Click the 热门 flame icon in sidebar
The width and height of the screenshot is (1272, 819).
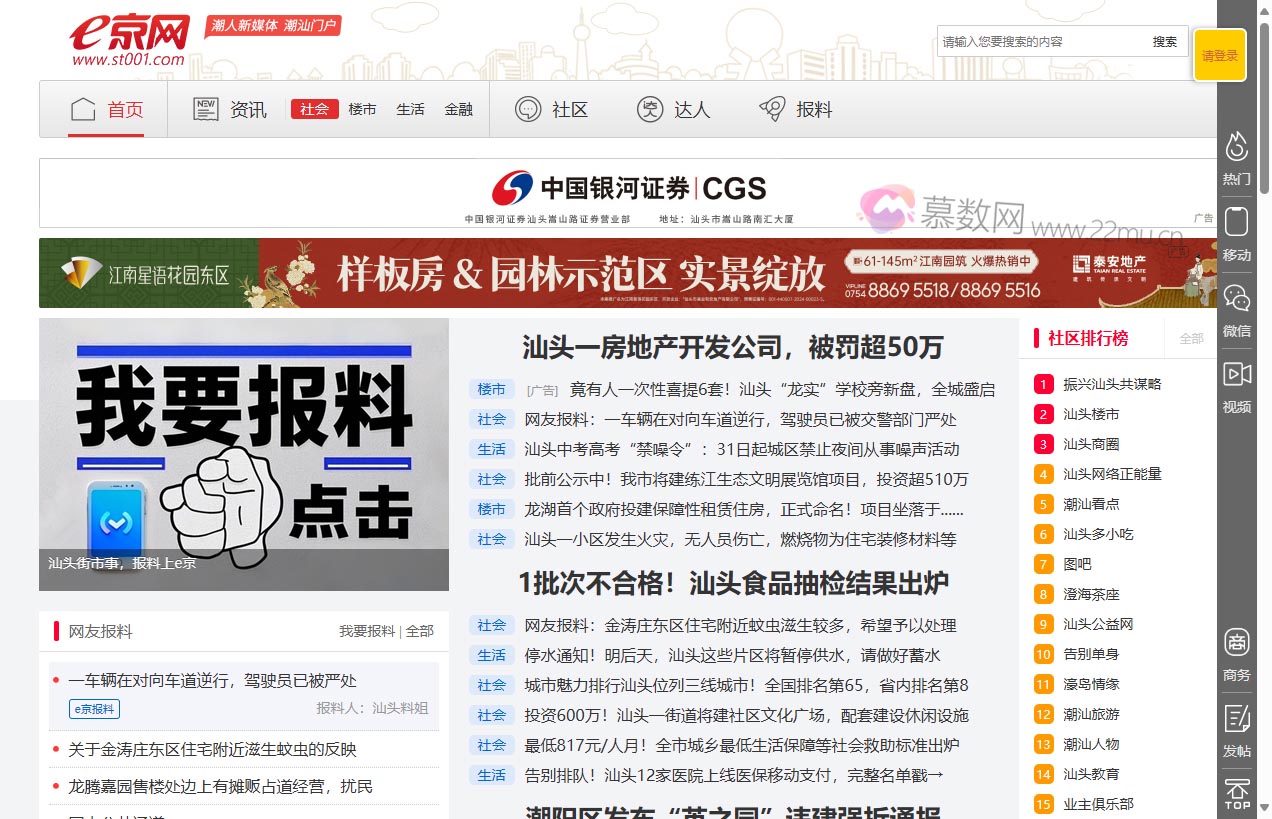(x=1236, y=146)
